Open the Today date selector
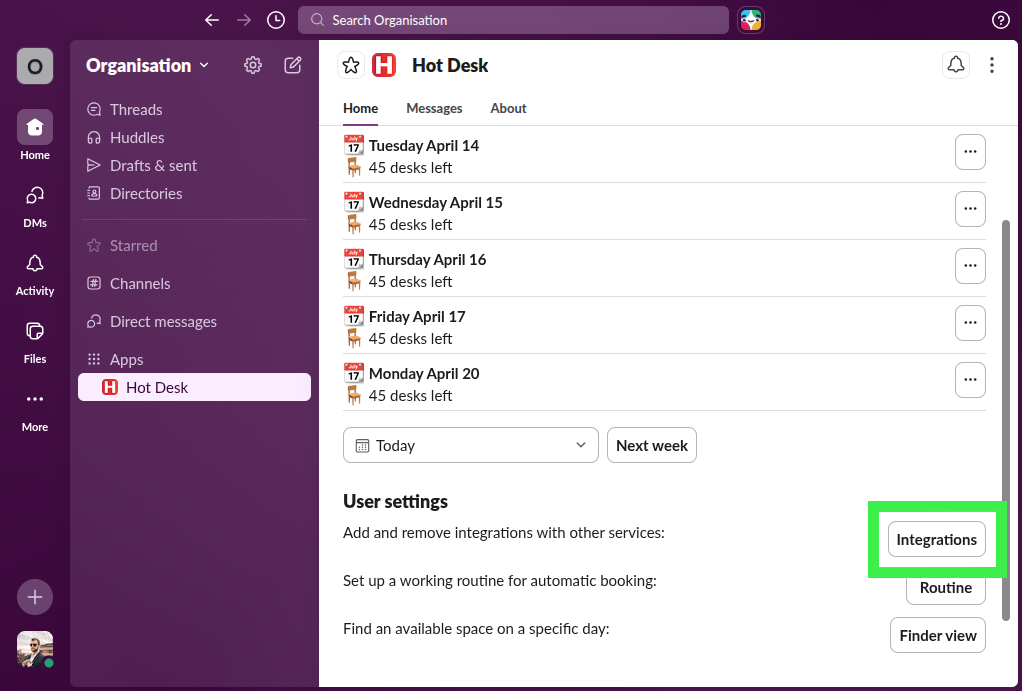 pyautogui.click(x=470, y=445)
